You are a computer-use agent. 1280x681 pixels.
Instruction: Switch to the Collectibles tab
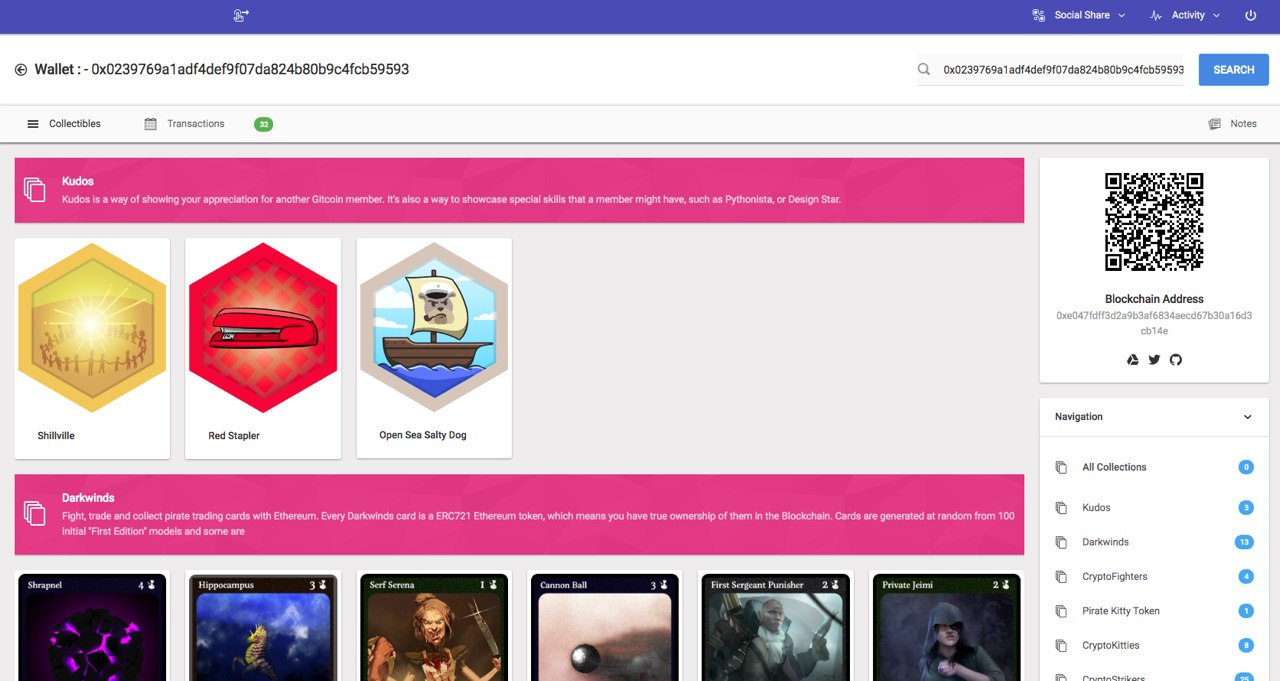(64, 124)
